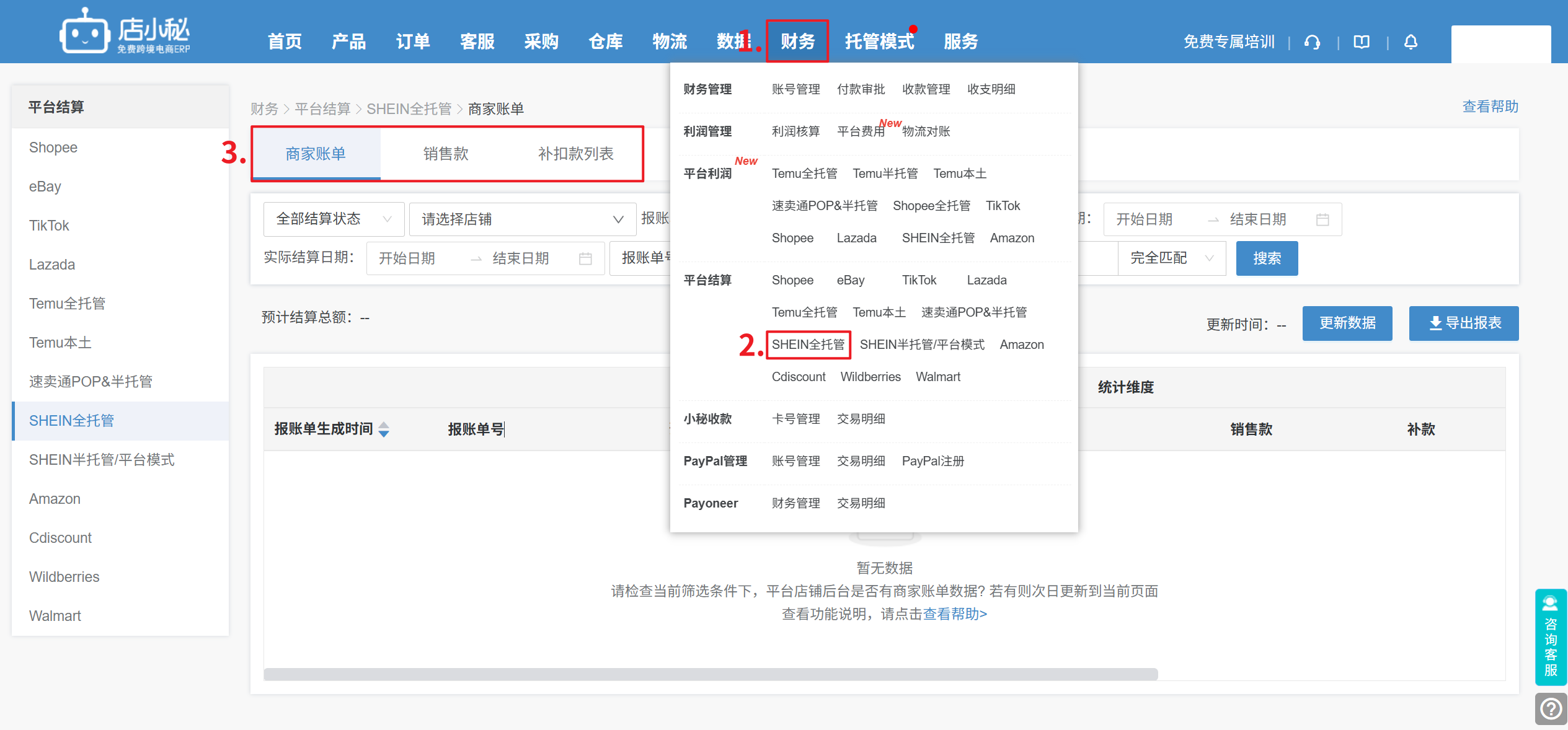Click the horizontal table scrollbar
Viewport: 1568px width, 730px height.
point(711,674)
